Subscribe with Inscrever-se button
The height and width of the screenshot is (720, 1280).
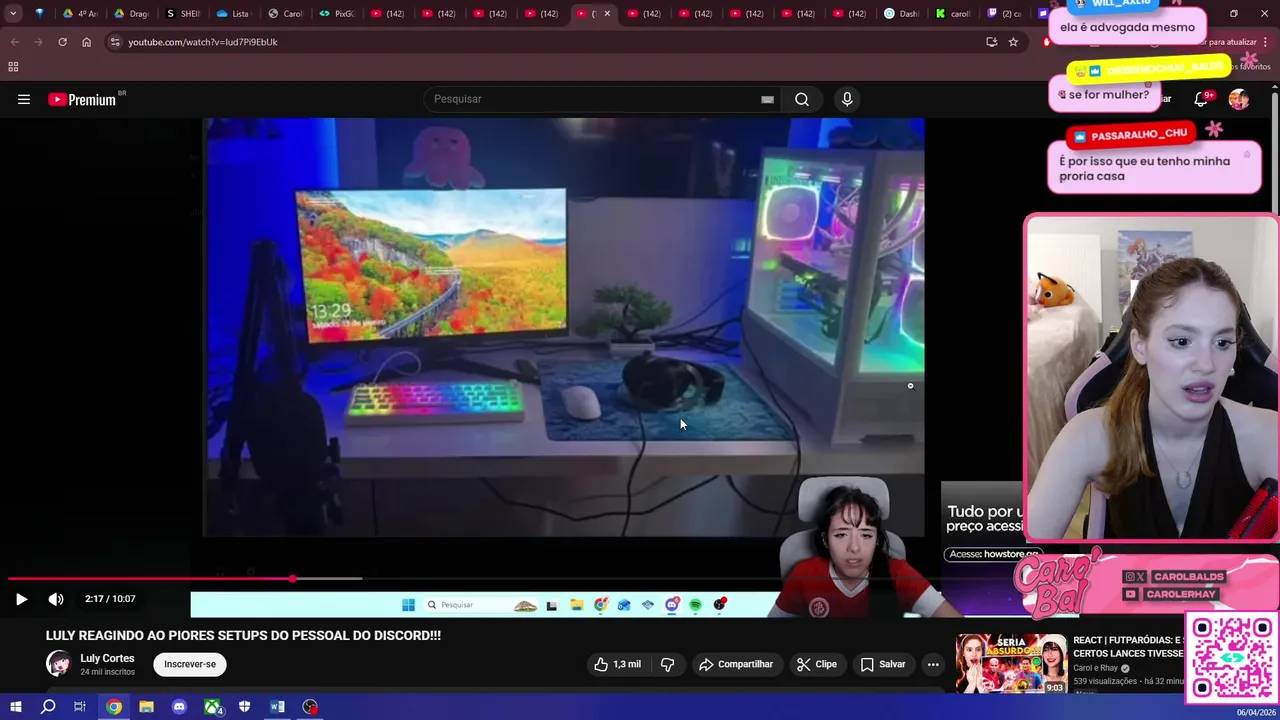coord(190,664)
